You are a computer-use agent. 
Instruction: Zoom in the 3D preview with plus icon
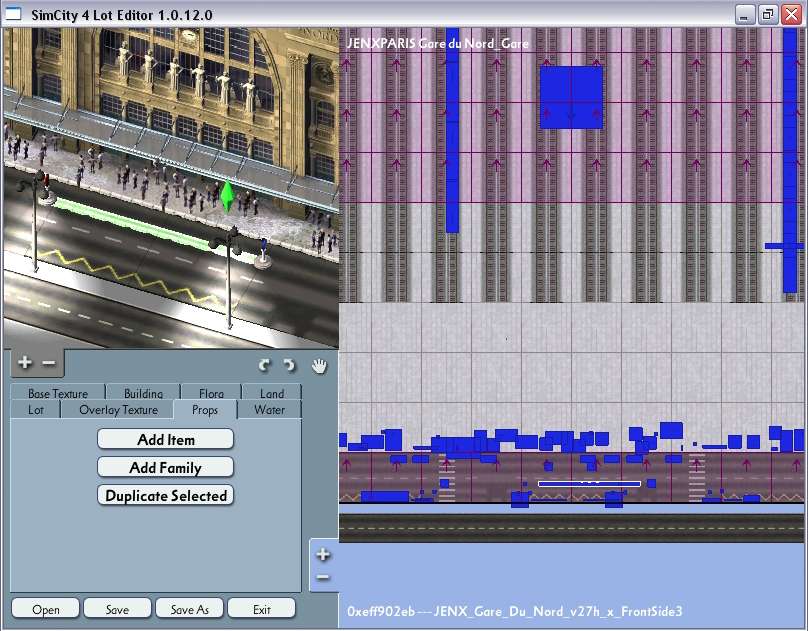[x=24, y=363]
